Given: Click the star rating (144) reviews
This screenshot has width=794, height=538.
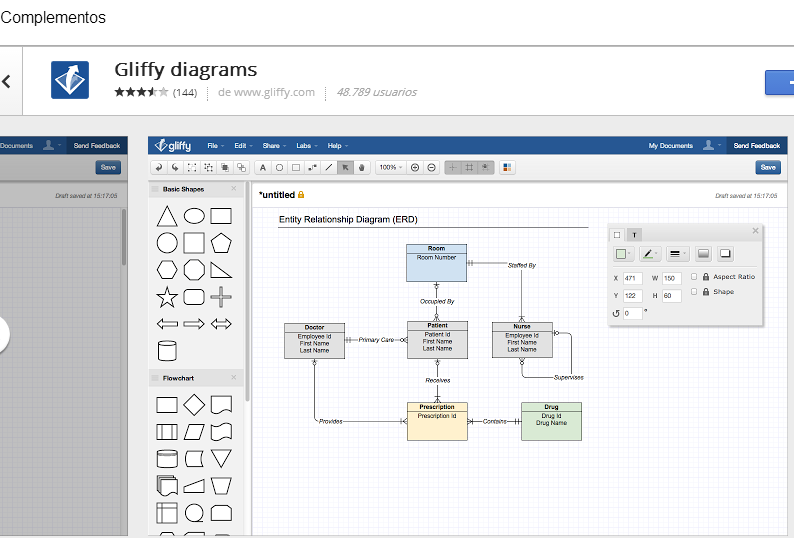Looking at the screenshot, I should pos(155,92).
